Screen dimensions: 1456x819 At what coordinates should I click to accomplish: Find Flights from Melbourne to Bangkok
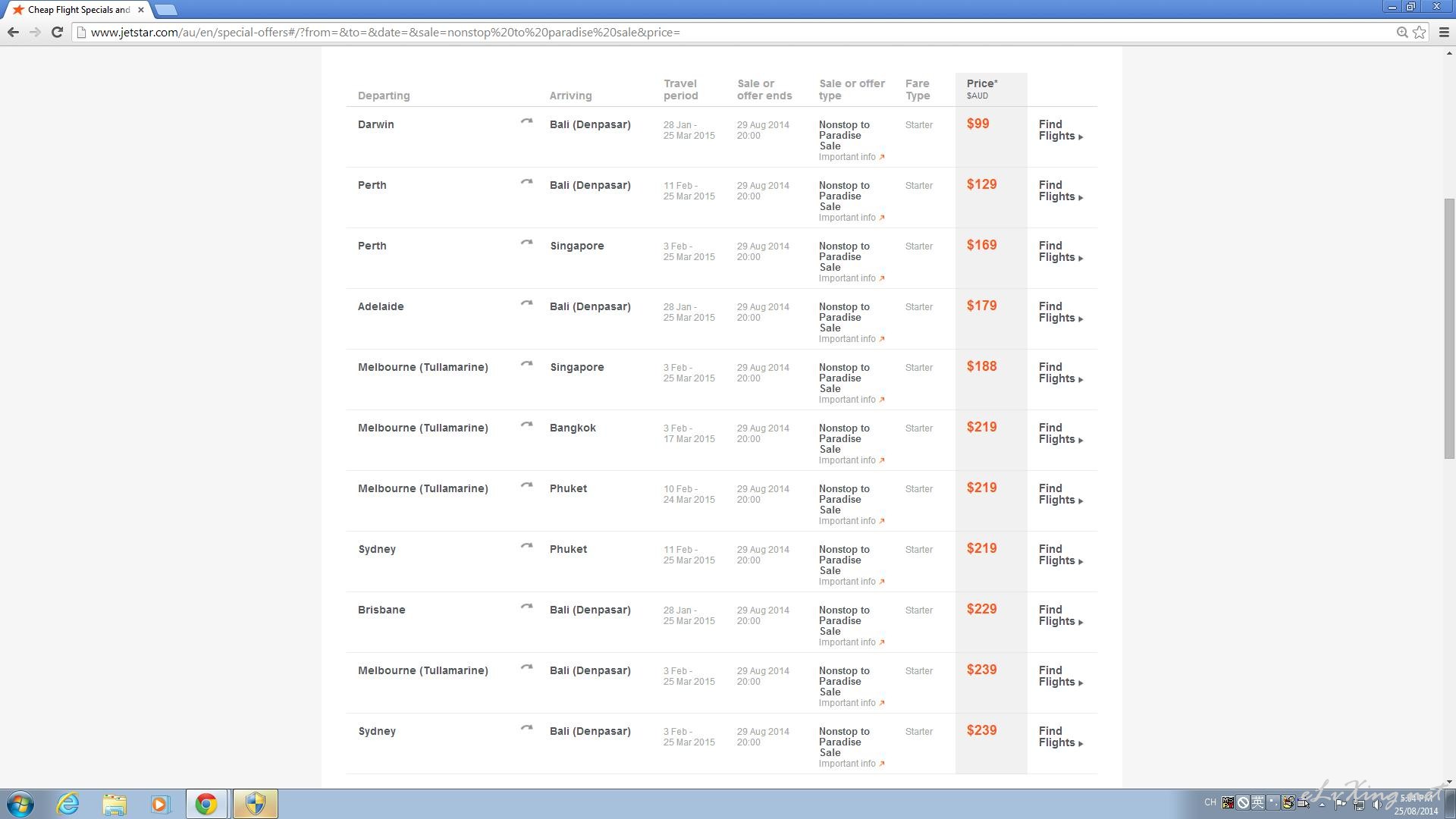tap(1060, 433)
